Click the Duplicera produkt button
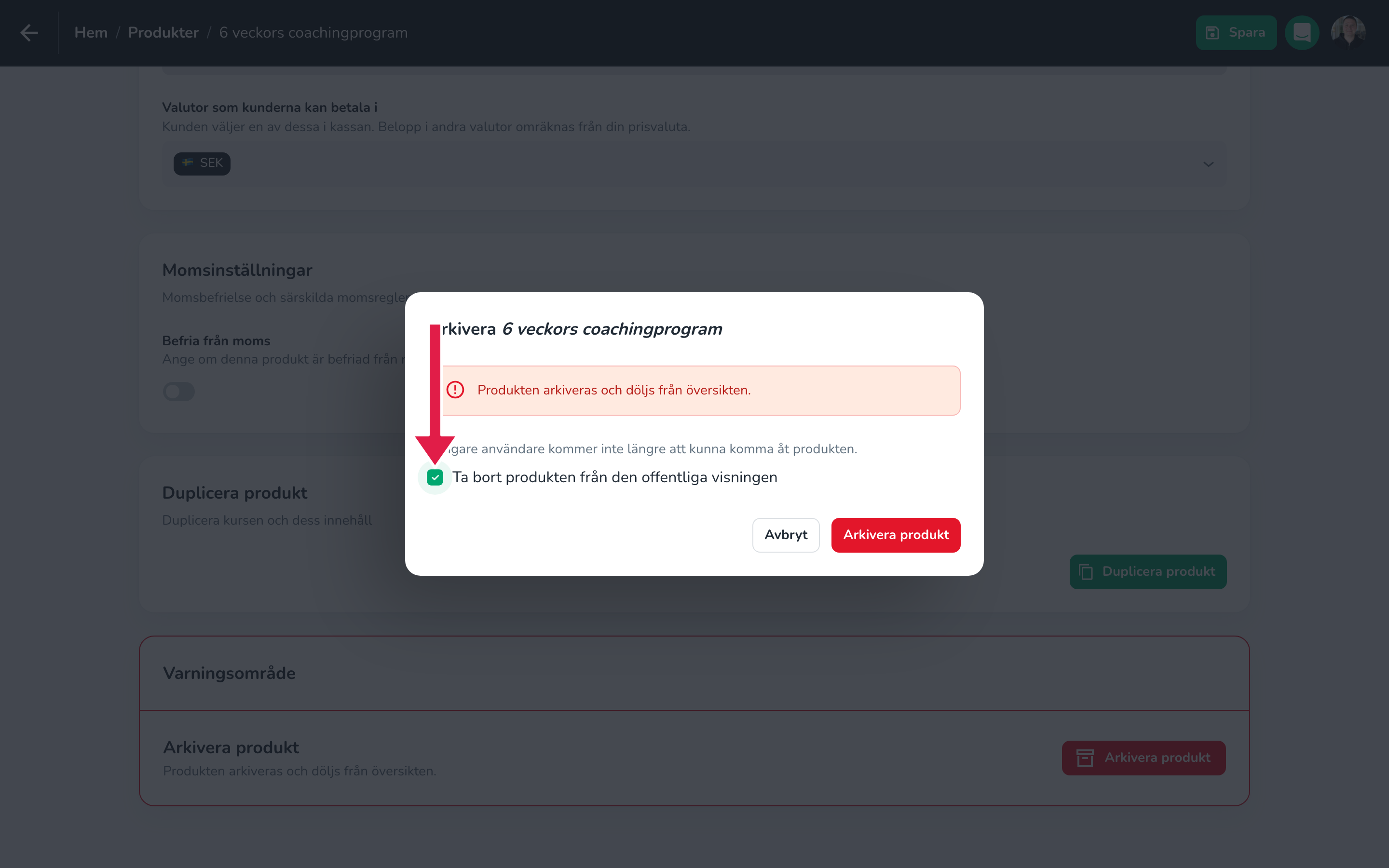 pos(1148,572)
